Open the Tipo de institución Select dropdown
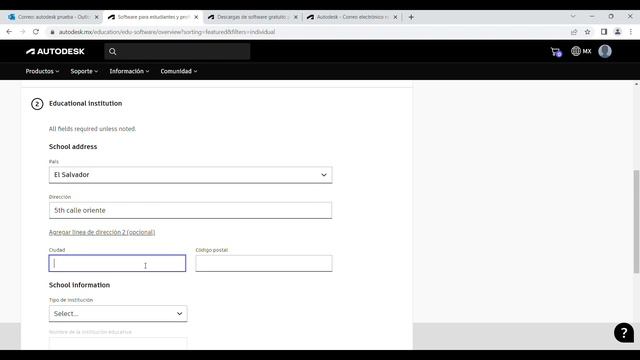This screenshot has height=360, width=640. 118,313
